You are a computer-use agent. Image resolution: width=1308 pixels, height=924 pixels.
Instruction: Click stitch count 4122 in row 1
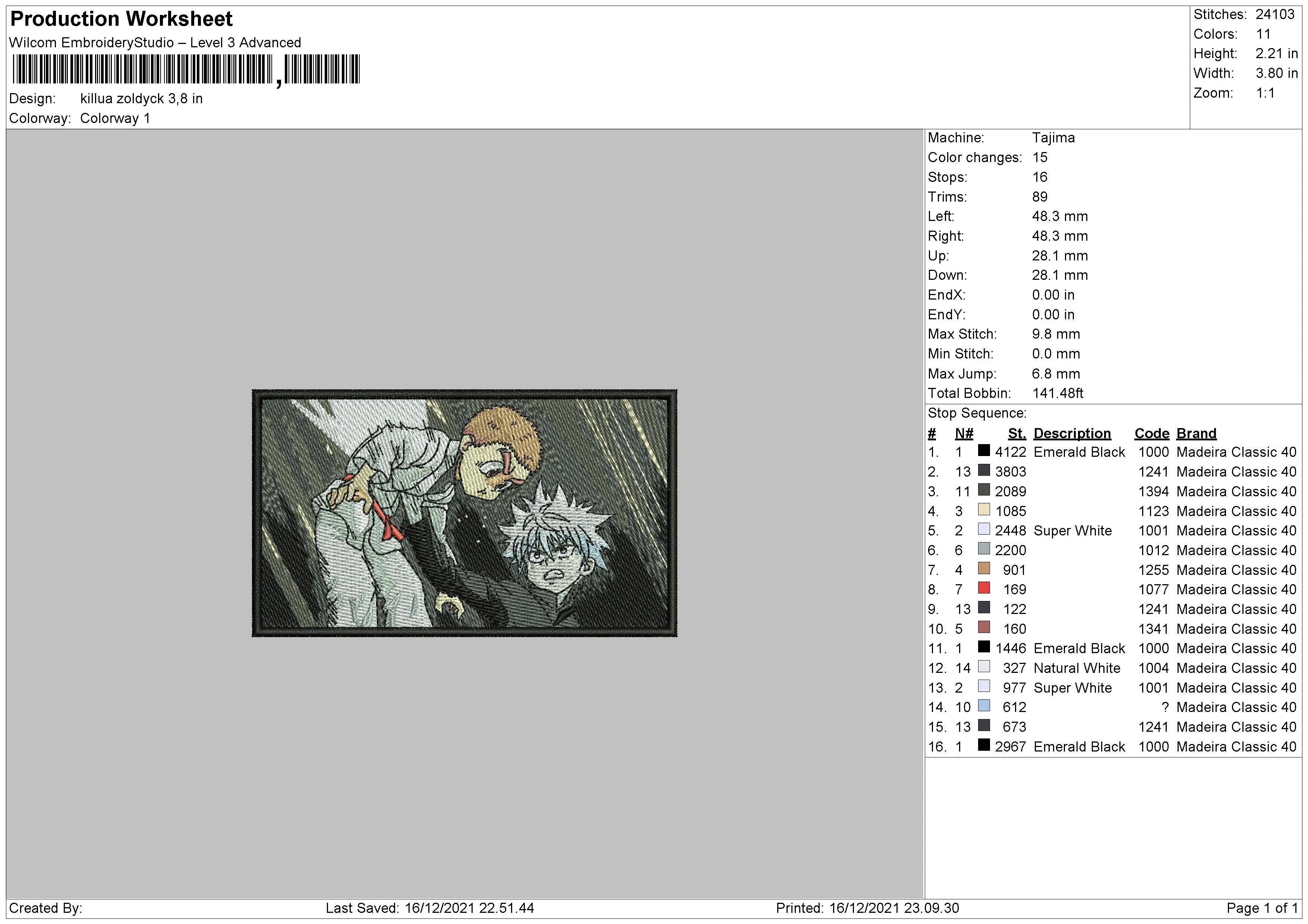pos(1010,452)
